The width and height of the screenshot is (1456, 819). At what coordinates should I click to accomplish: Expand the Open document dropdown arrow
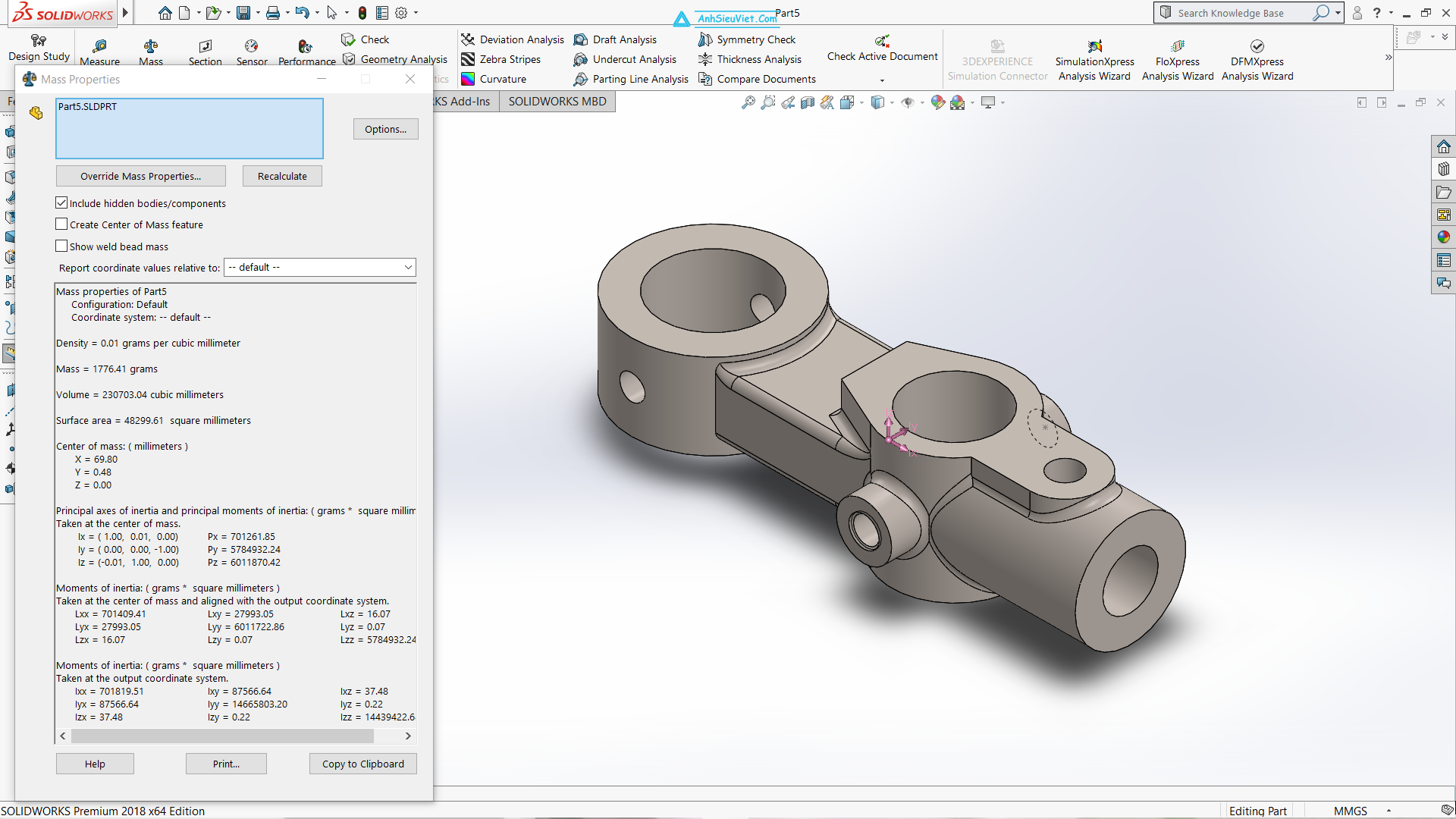click(228, 13)
